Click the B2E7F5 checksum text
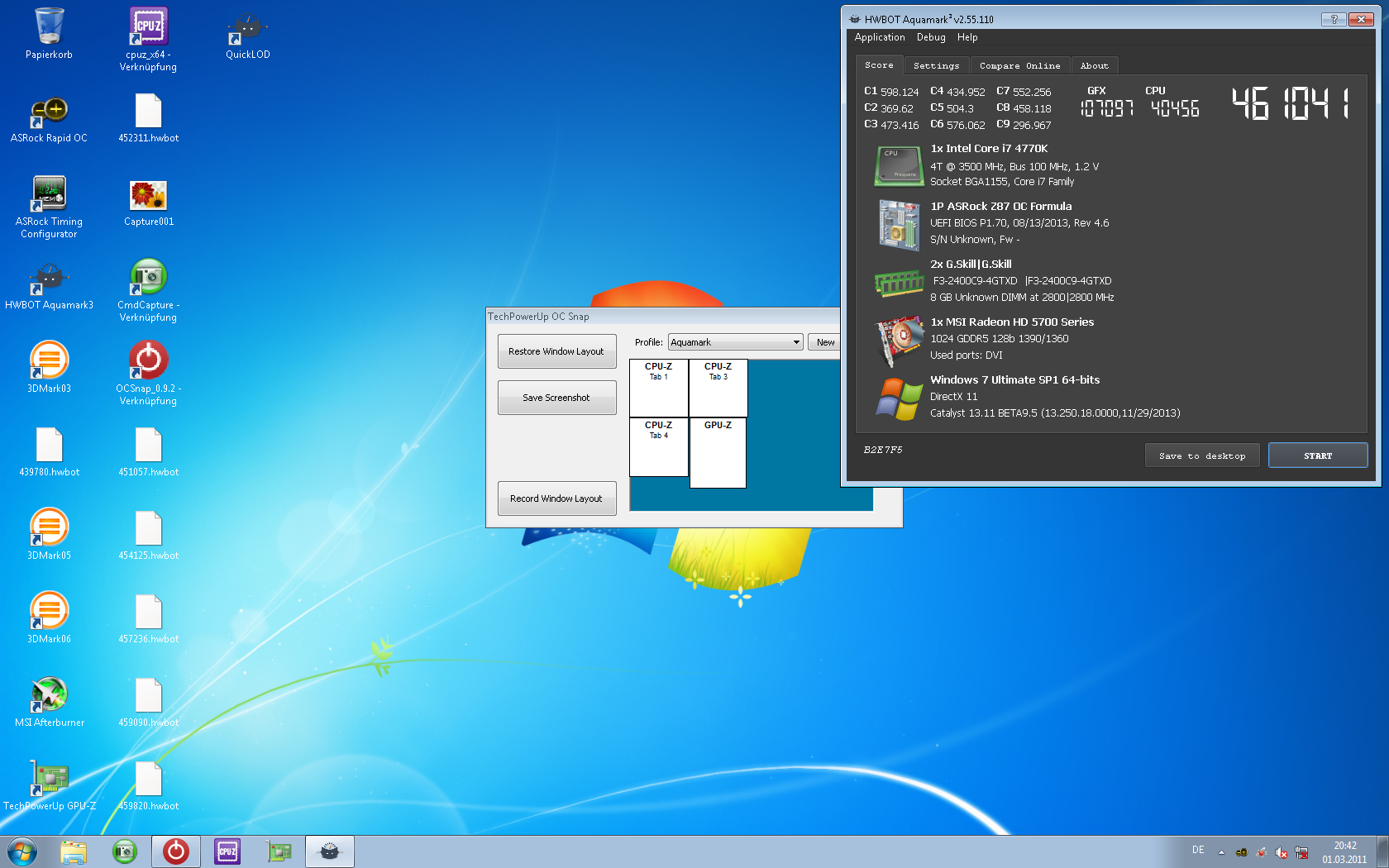Viewport: 1389px width, 868px height. (x=882, y=450)
